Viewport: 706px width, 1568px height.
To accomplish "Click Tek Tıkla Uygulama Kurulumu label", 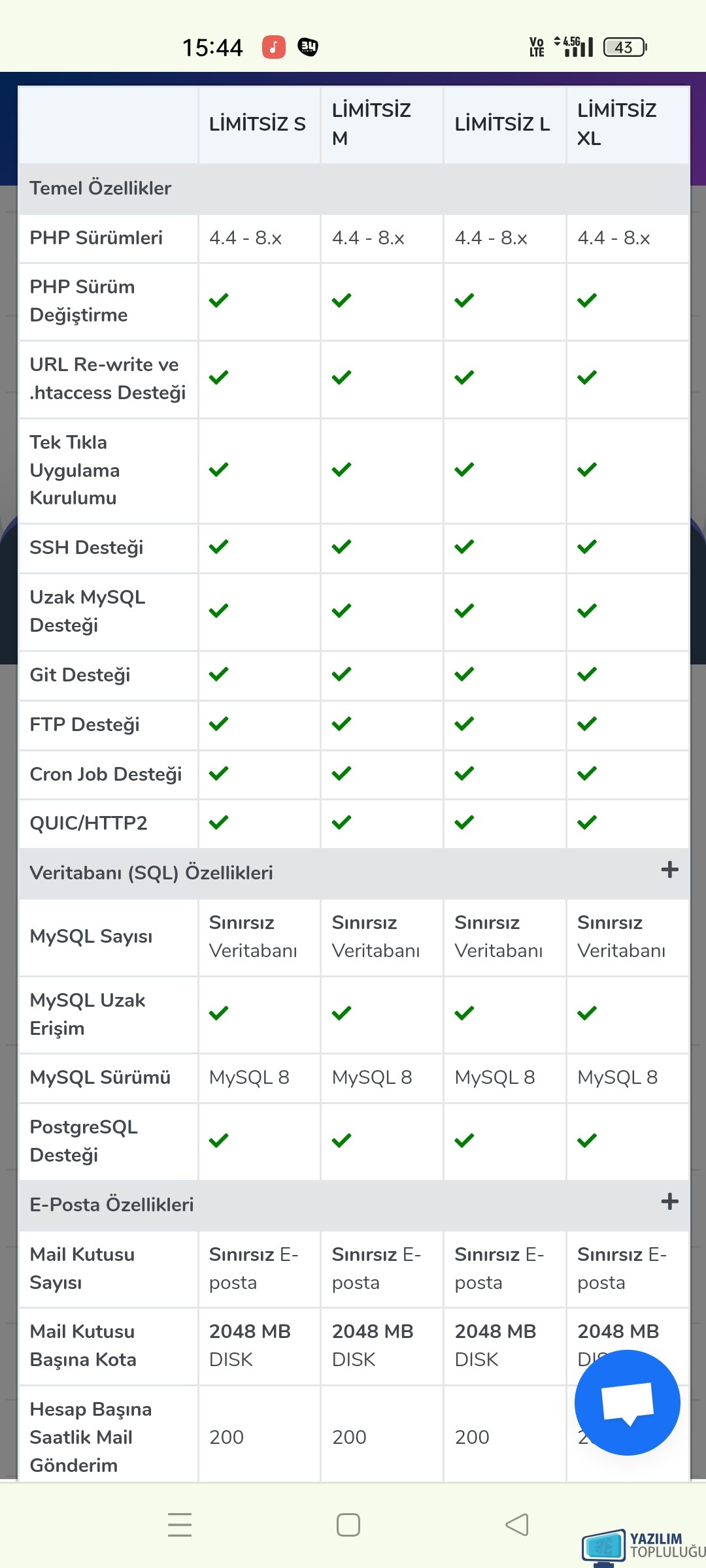I will 75,470.
